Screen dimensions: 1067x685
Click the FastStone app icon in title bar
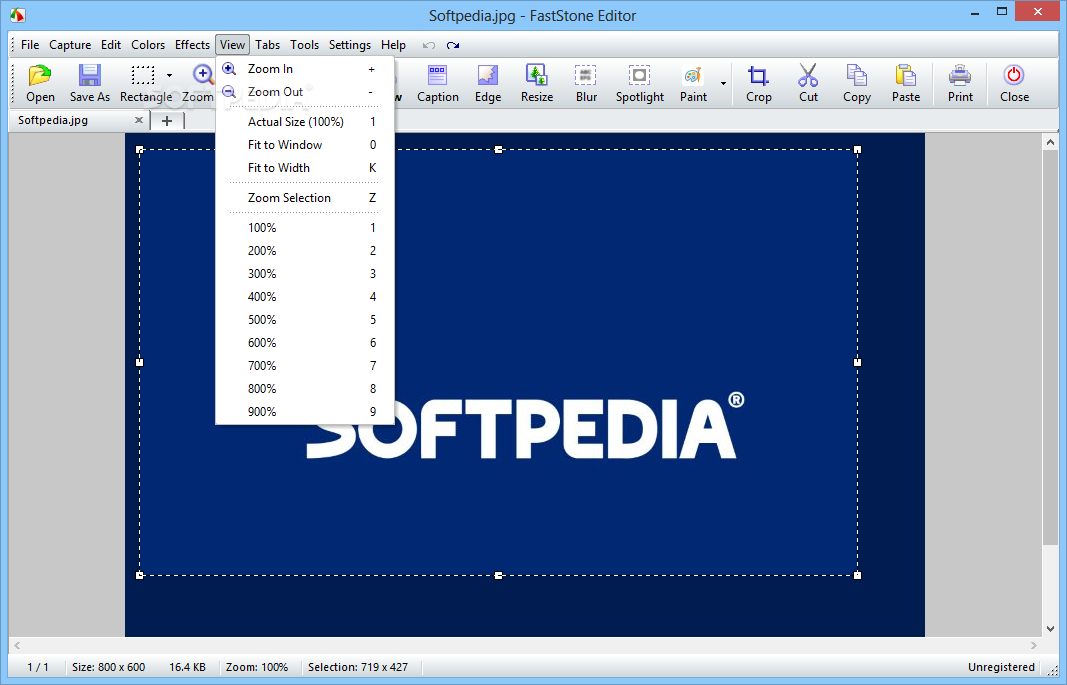[17, 14]
